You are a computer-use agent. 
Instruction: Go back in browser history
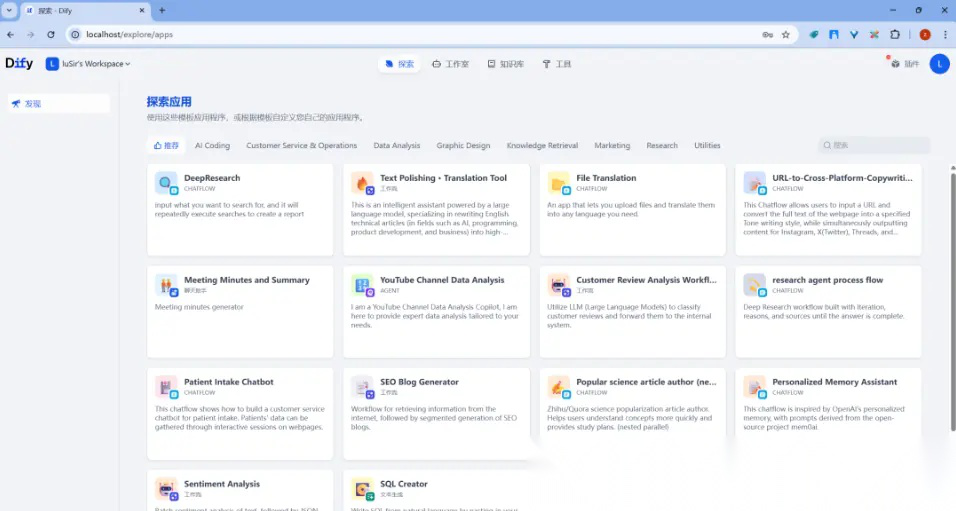tap(10, 35)
